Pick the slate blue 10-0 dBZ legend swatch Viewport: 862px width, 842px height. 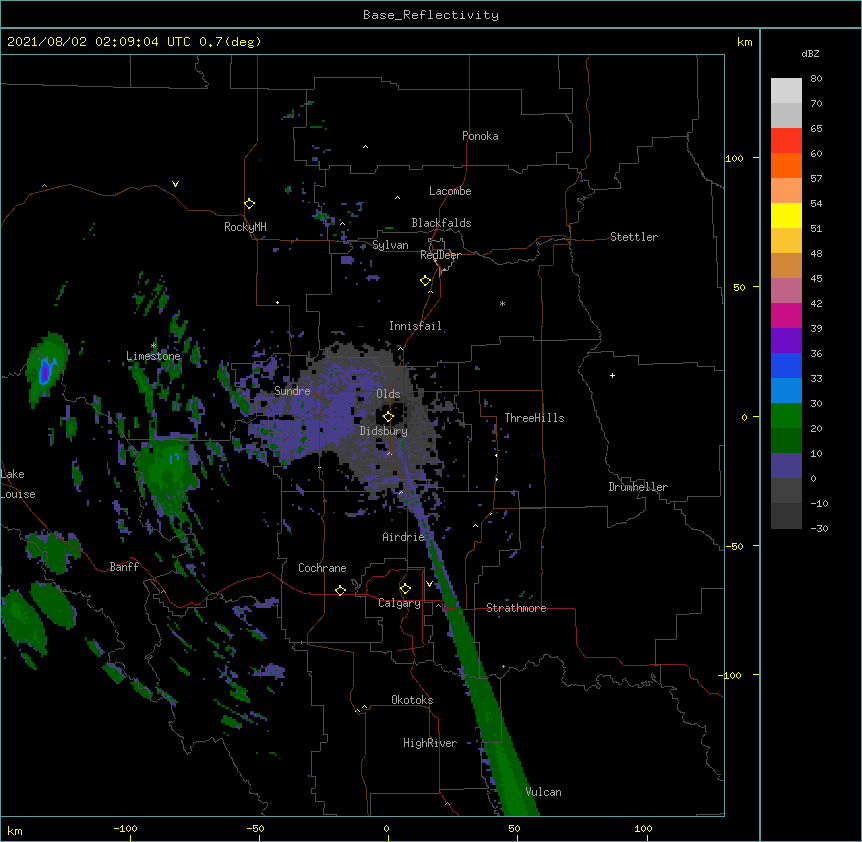point(786,466)
